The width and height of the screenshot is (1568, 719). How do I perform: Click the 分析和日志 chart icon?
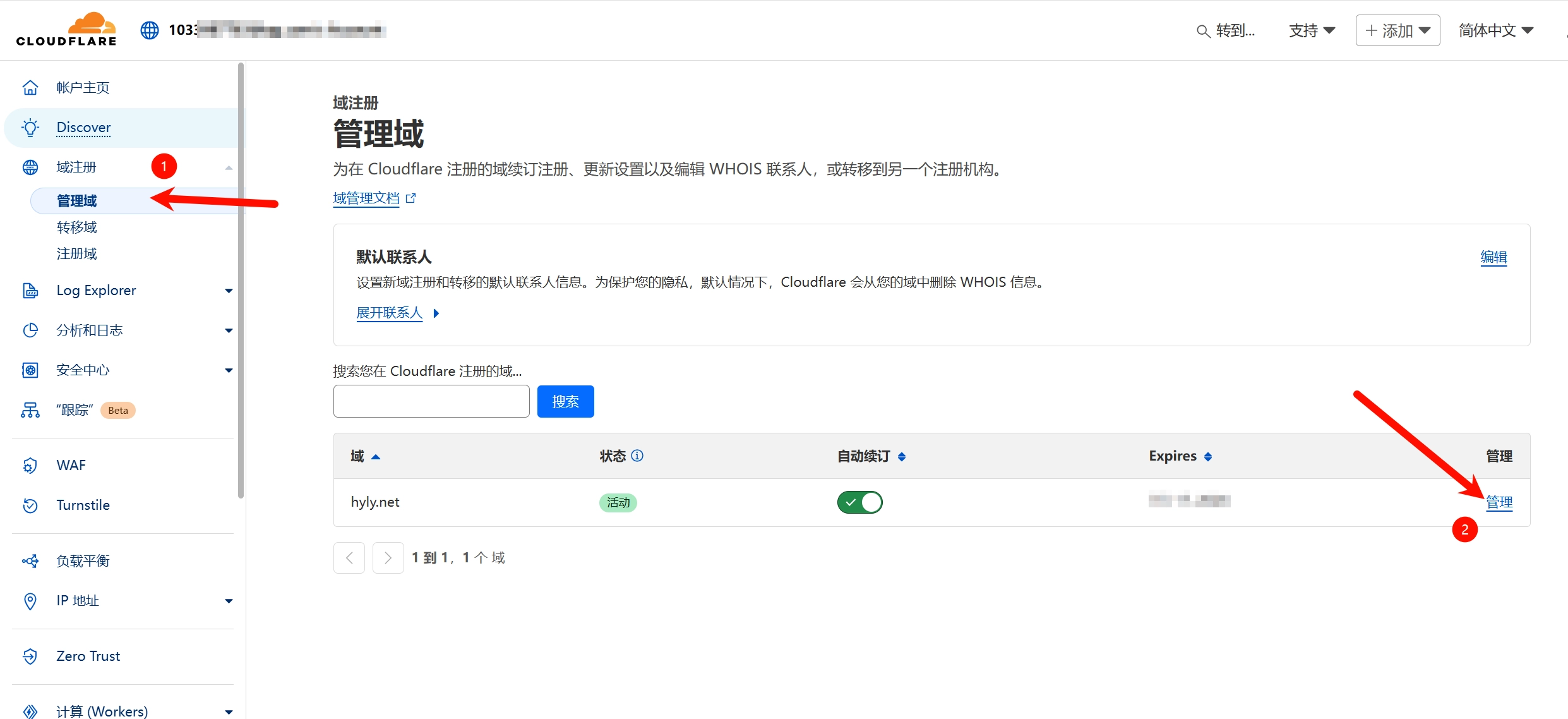30,330
